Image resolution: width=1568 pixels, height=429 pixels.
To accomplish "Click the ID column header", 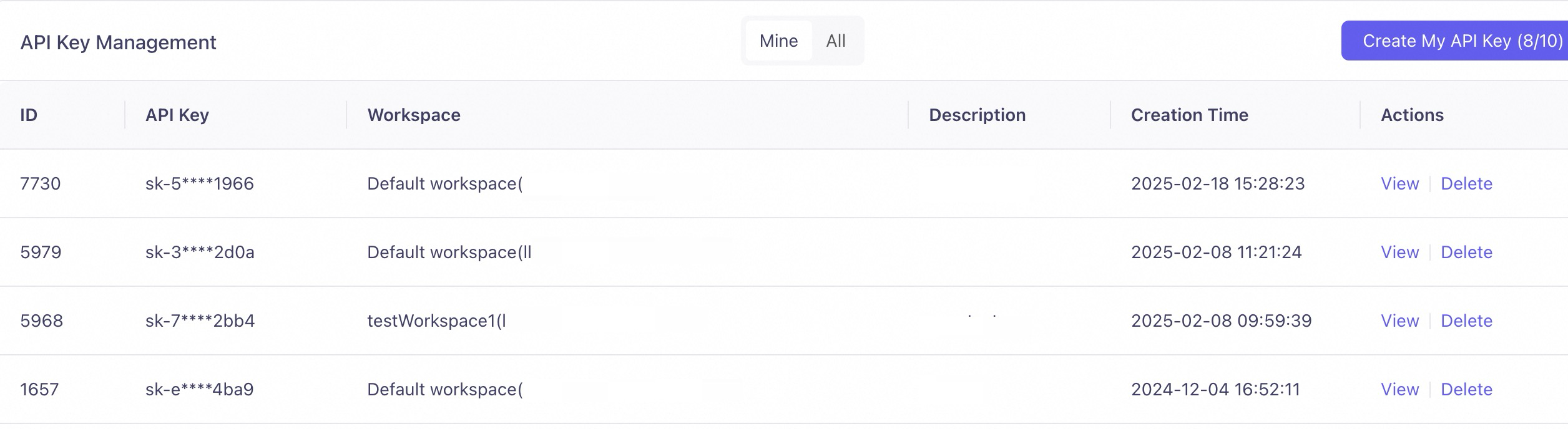I will [x=29, y=115].
